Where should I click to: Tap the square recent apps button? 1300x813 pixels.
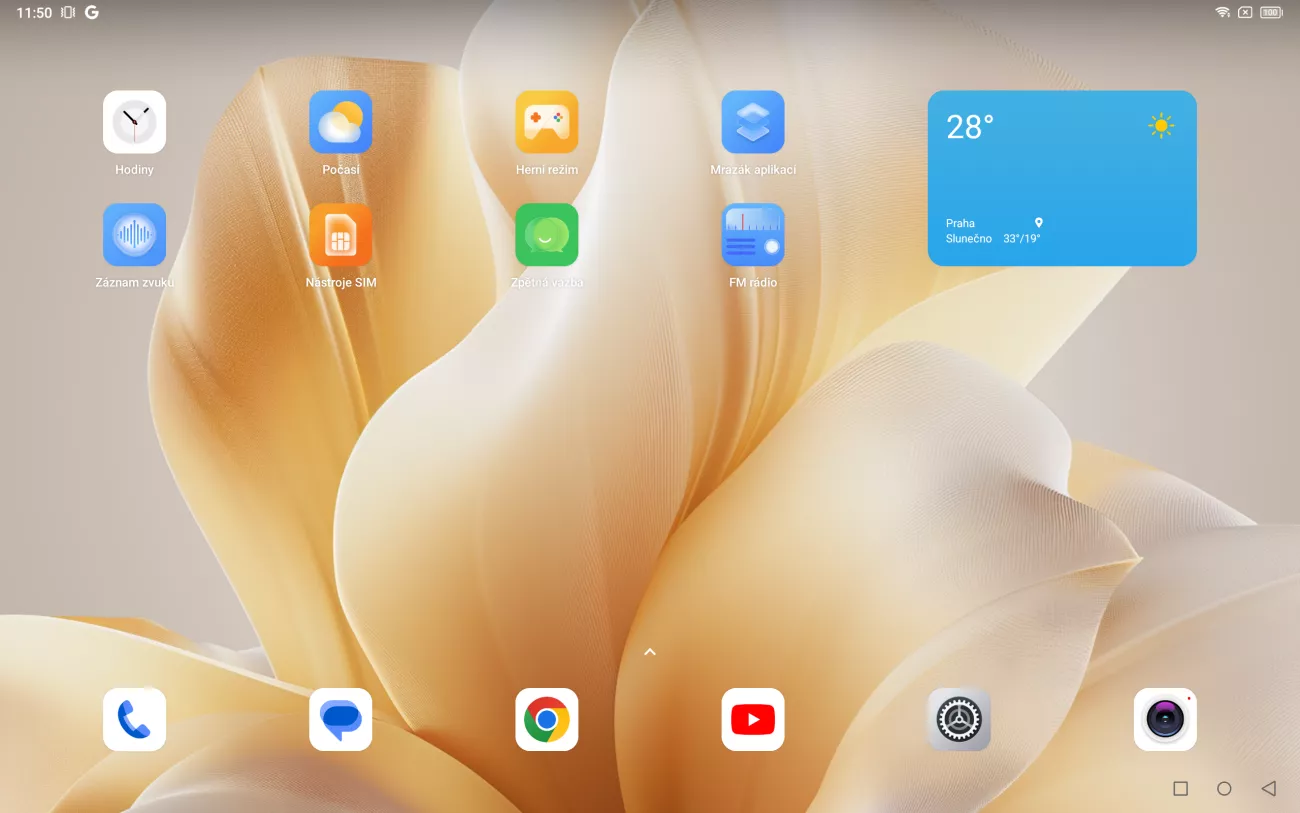point(1180,789)
